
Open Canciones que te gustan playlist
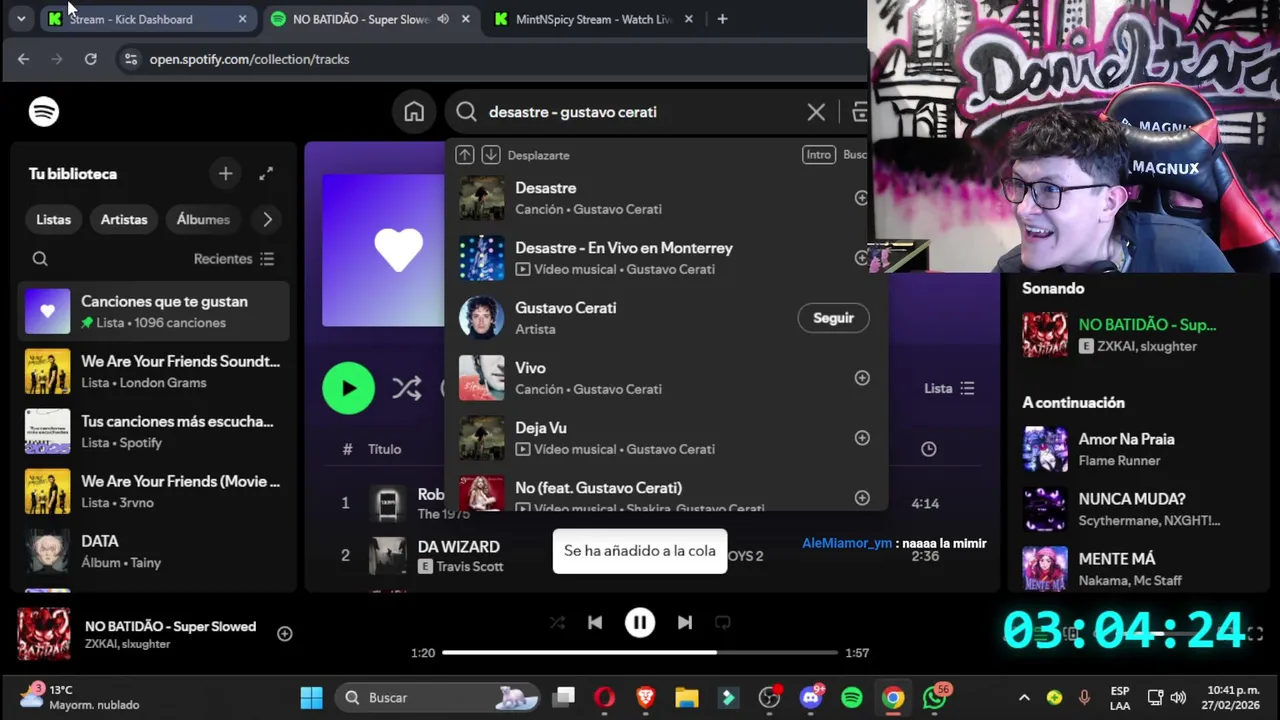[x=154, y=312]
